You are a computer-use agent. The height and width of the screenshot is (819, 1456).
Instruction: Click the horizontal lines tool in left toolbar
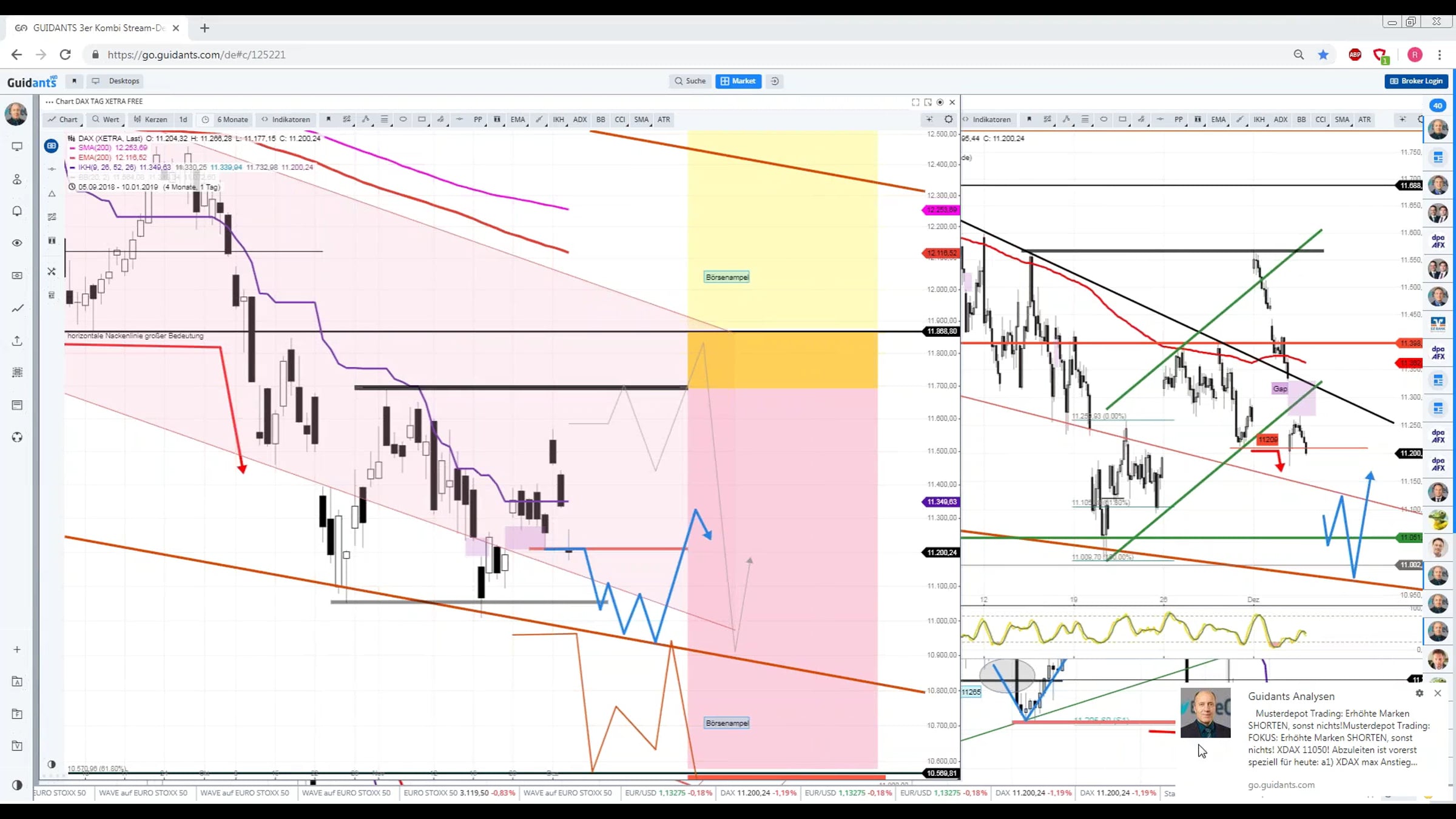384,120
